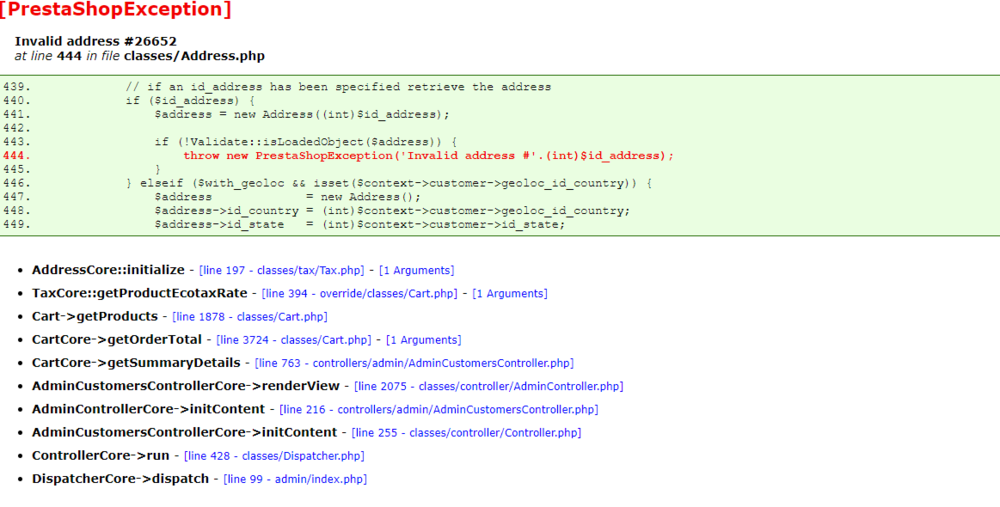1000x507 pixels.
Task: Click code line 439 comment about id_address
Action: [338, 87]
